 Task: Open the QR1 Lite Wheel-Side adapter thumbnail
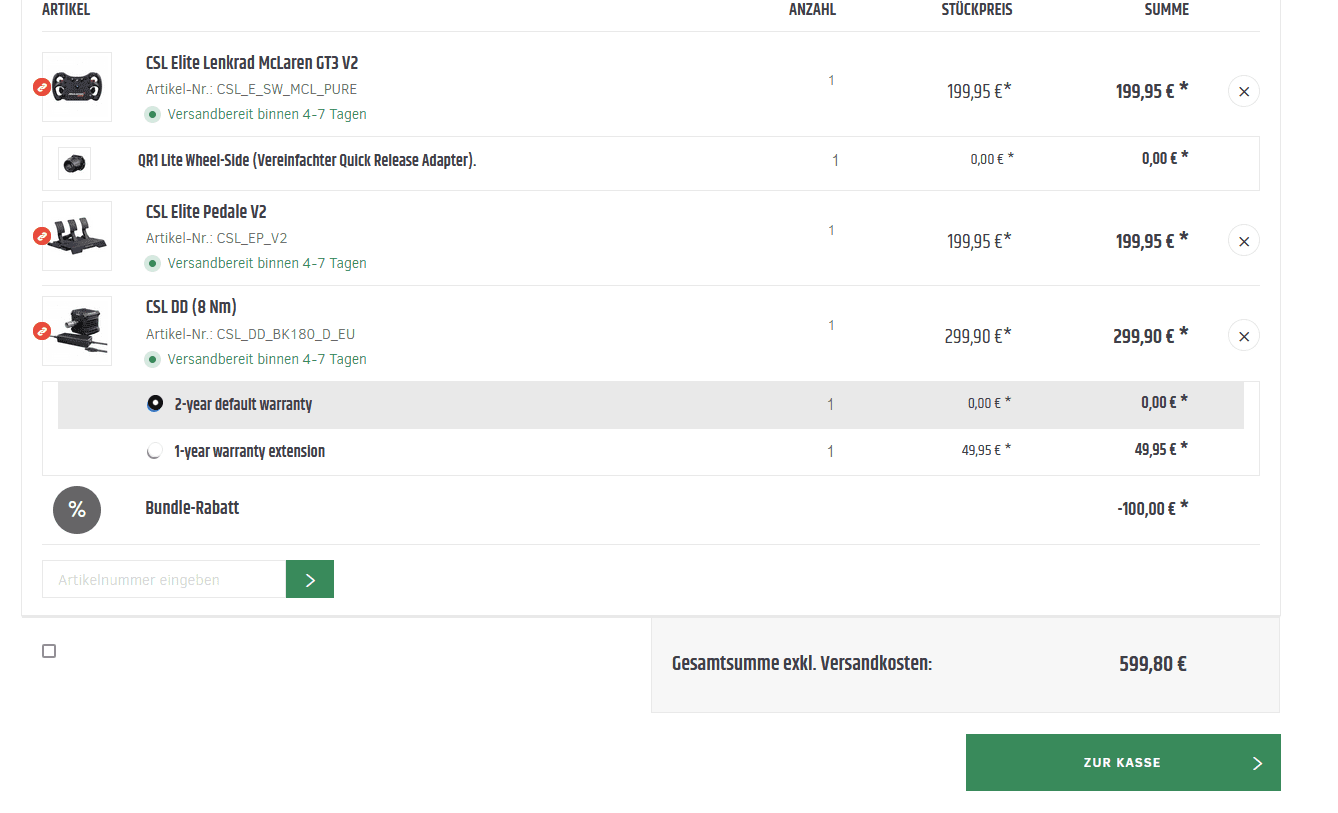point(74,163)
